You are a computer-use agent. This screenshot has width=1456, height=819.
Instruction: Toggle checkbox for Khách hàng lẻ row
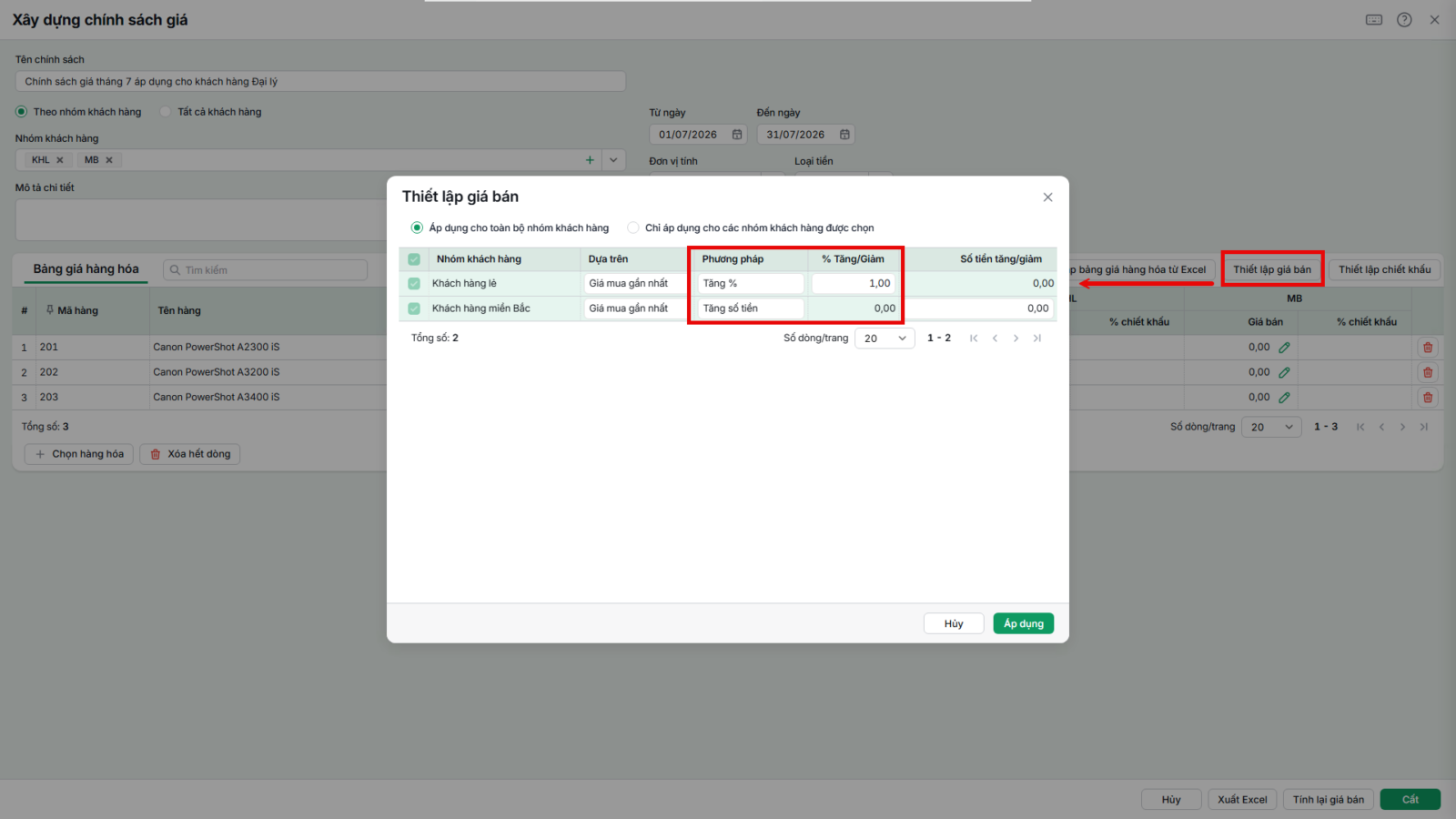(414, 284)
